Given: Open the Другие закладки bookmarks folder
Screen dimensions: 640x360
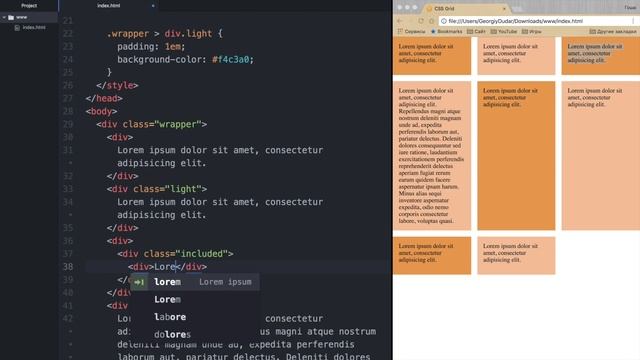Looking at the screenshot, I should point(613,31).
